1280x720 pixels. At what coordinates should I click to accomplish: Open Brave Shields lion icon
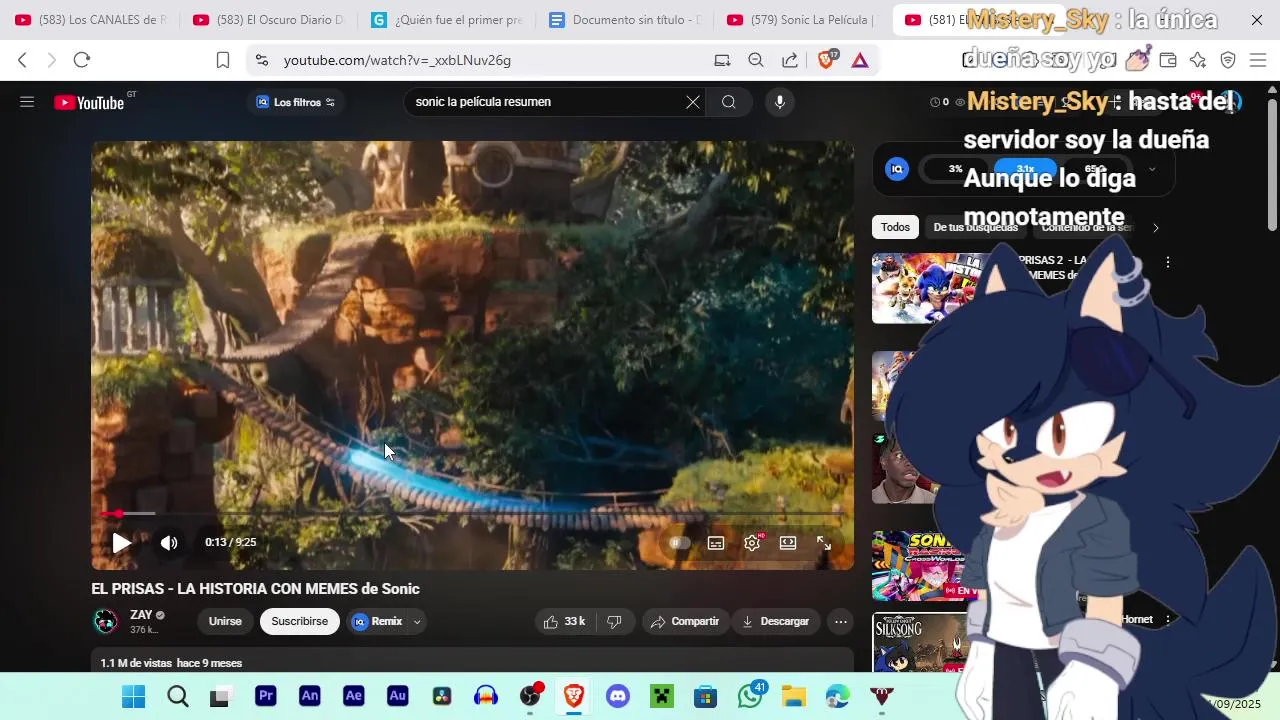click(x=826, y=60)
